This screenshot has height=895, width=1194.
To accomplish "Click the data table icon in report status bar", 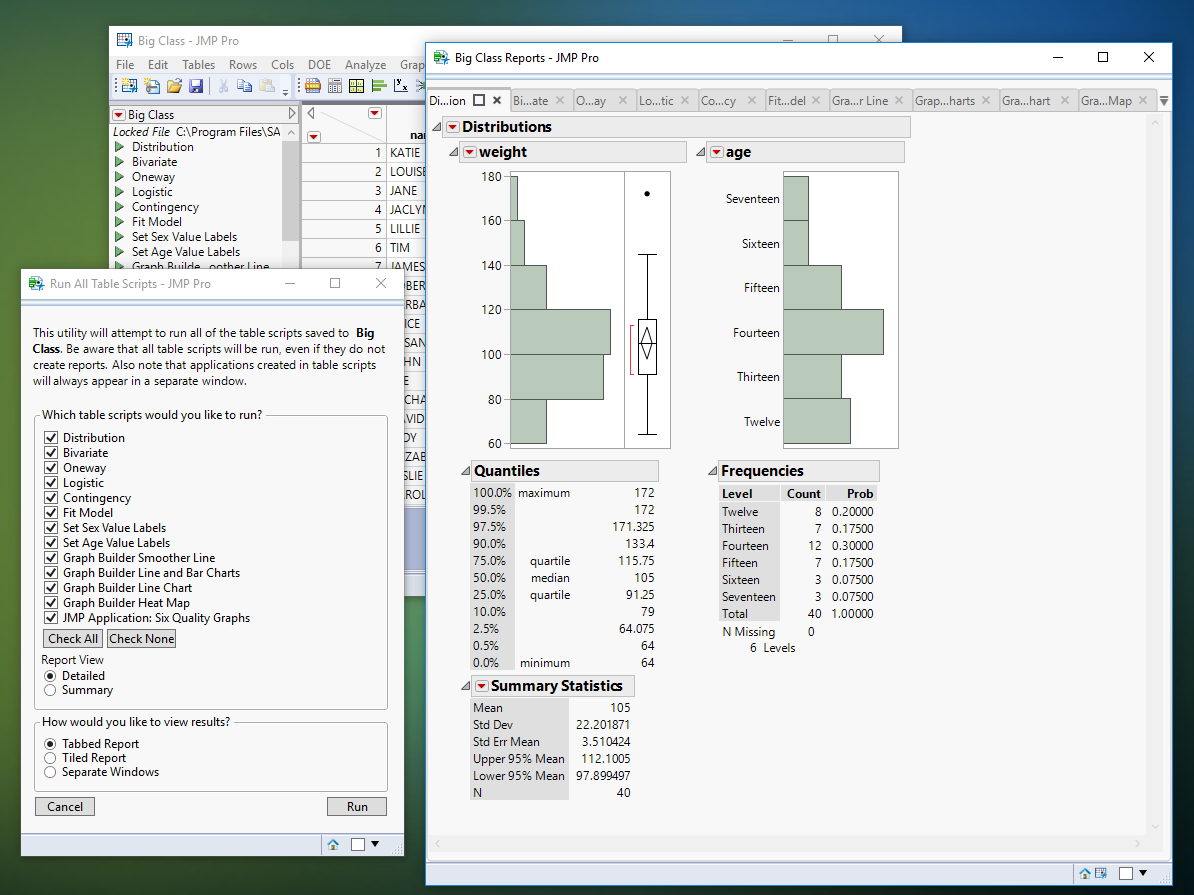I will coord(1100,873).
